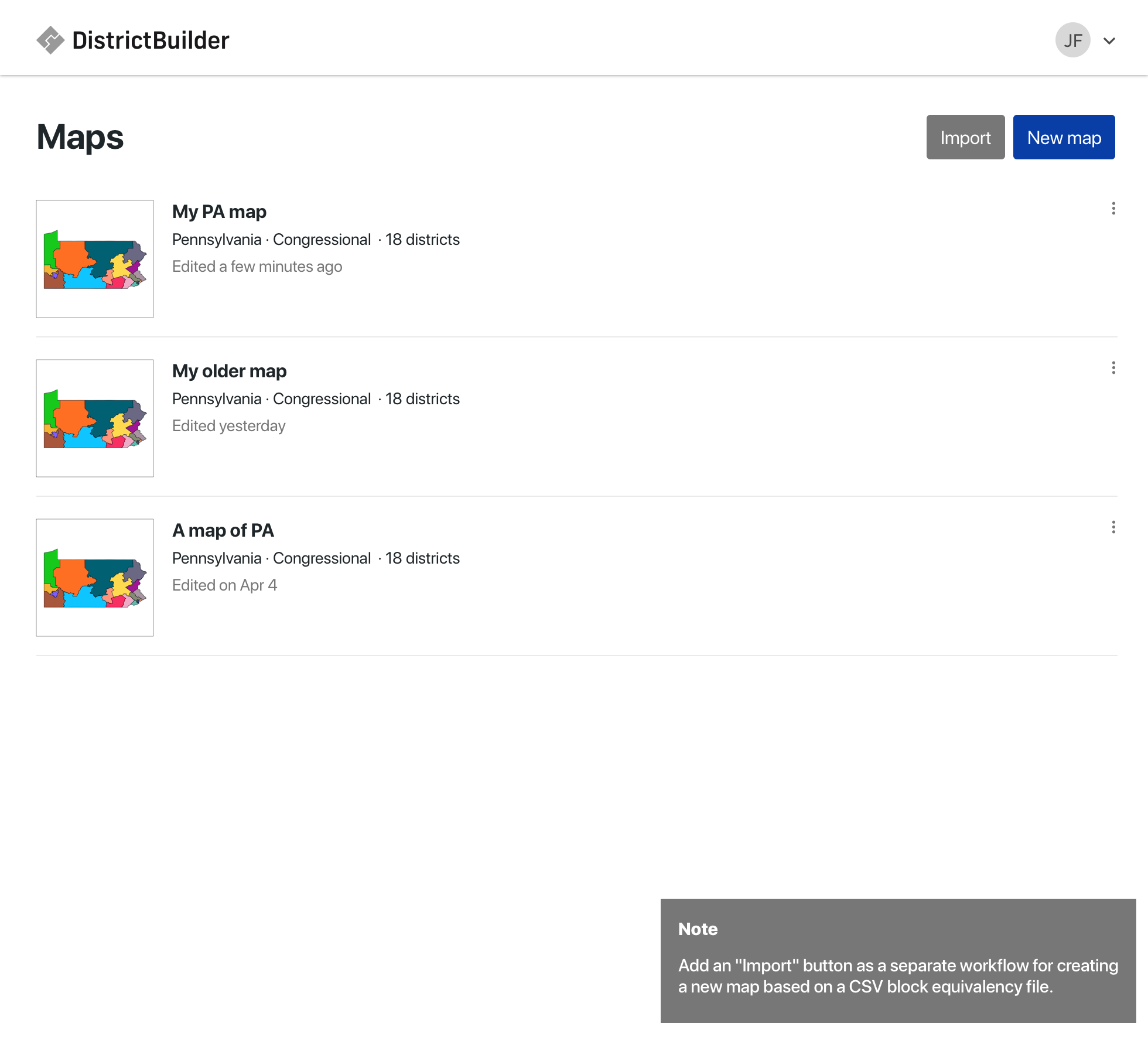This screenshot has width=1148, height=1037.
Task: Click the Note box heading
Action: coord(698,929)
